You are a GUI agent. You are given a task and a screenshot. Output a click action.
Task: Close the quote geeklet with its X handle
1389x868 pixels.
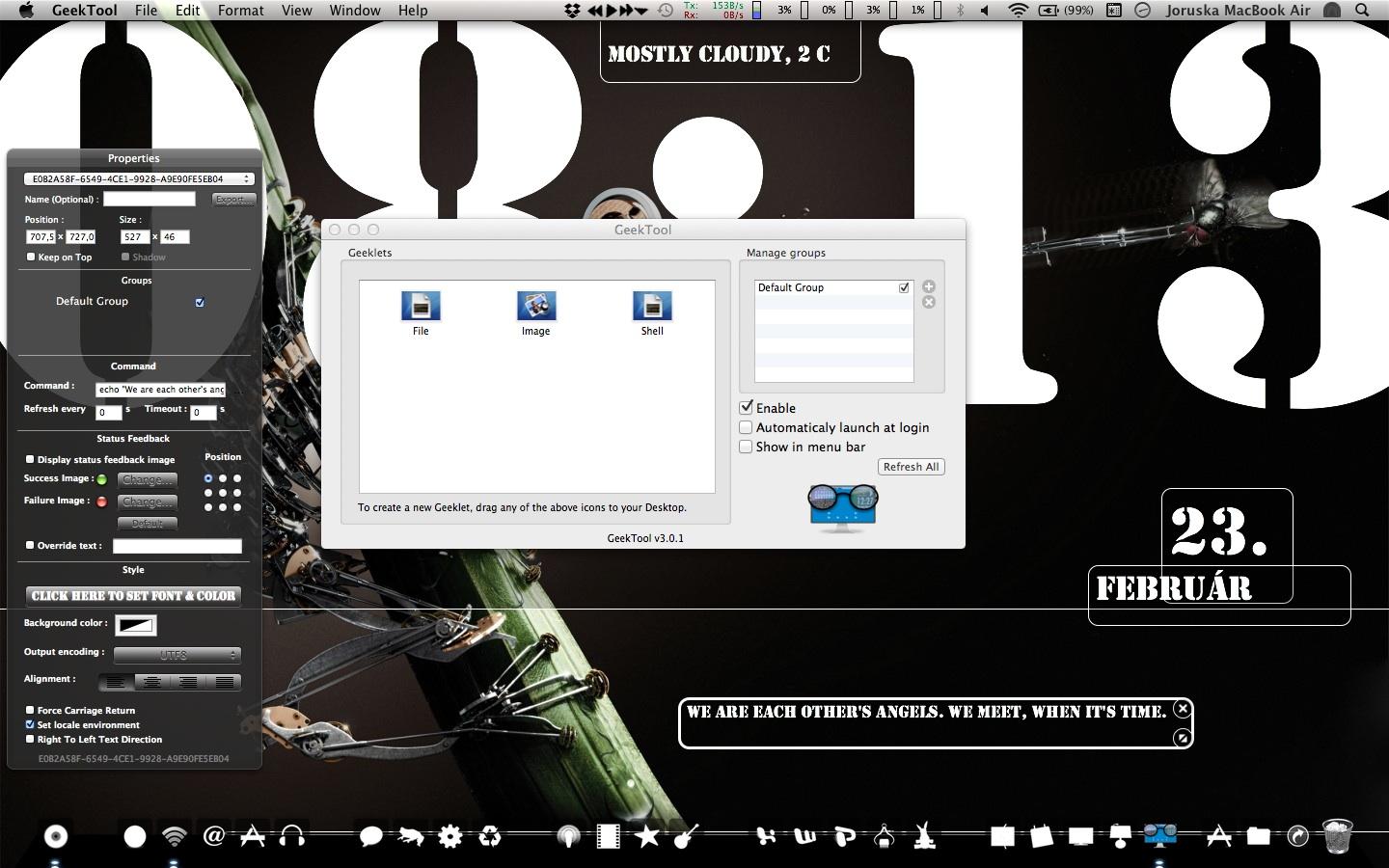[x=1183, y=709]
